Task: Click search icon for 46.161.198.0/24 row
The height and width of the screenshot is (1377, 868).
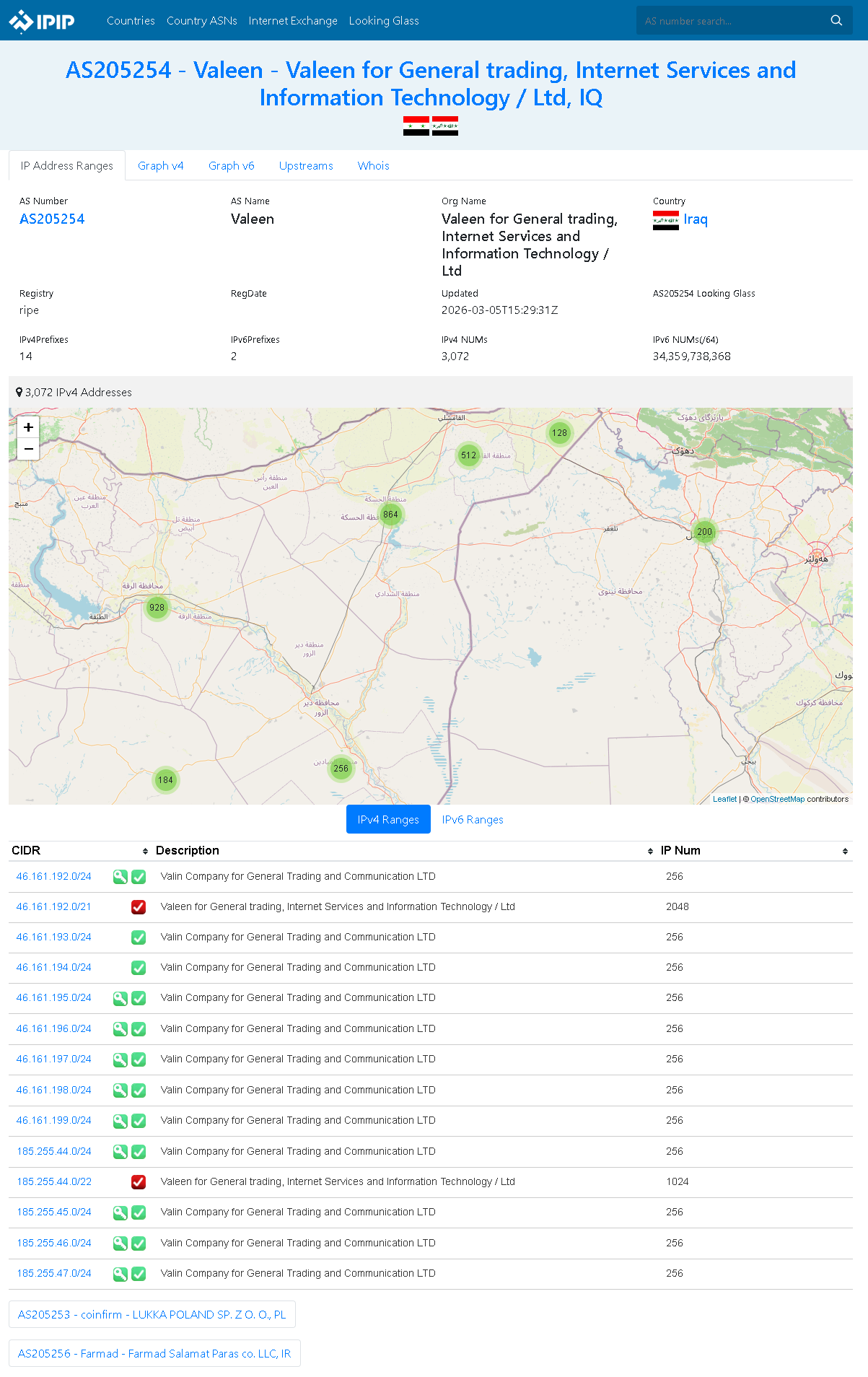Action: tap(120, 1090)
